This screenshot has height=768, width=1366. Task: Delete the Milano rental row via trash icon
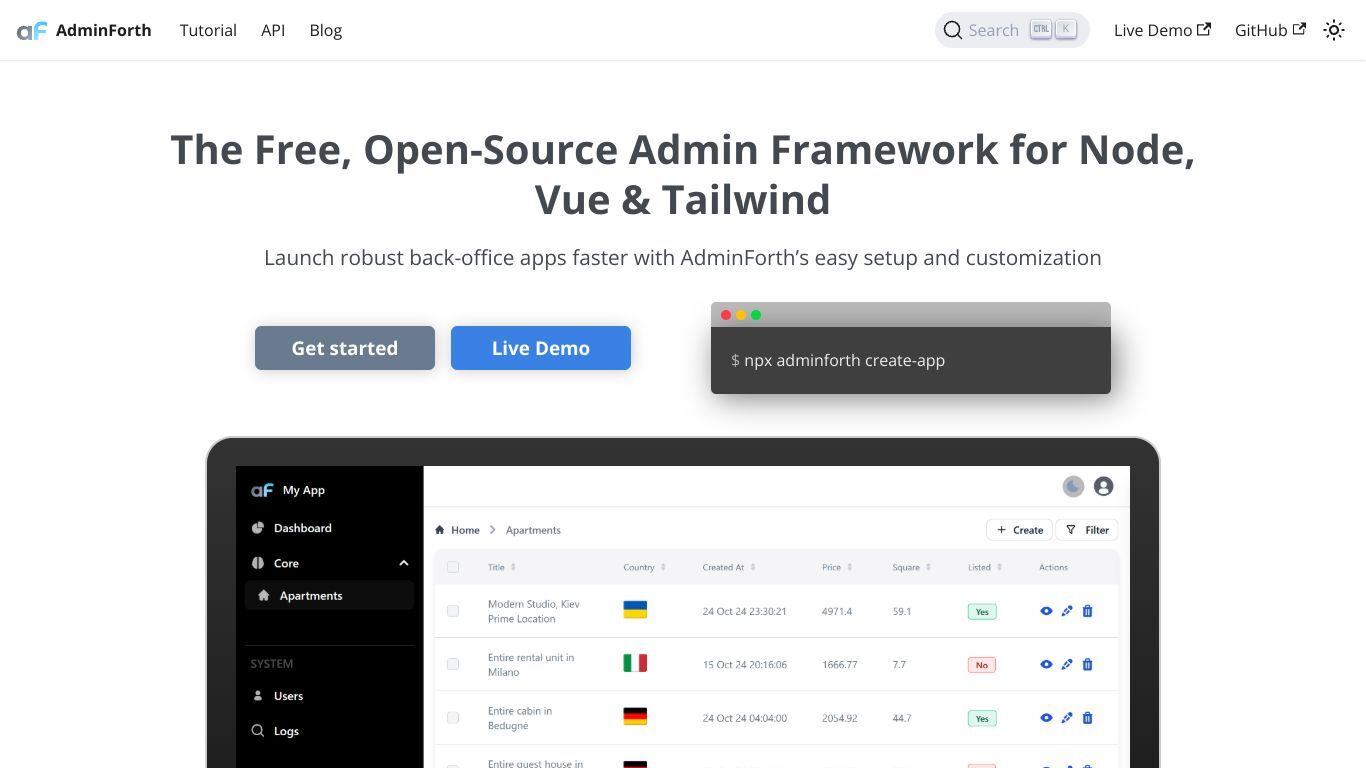pyautogui.click(x=1087, y=664)
